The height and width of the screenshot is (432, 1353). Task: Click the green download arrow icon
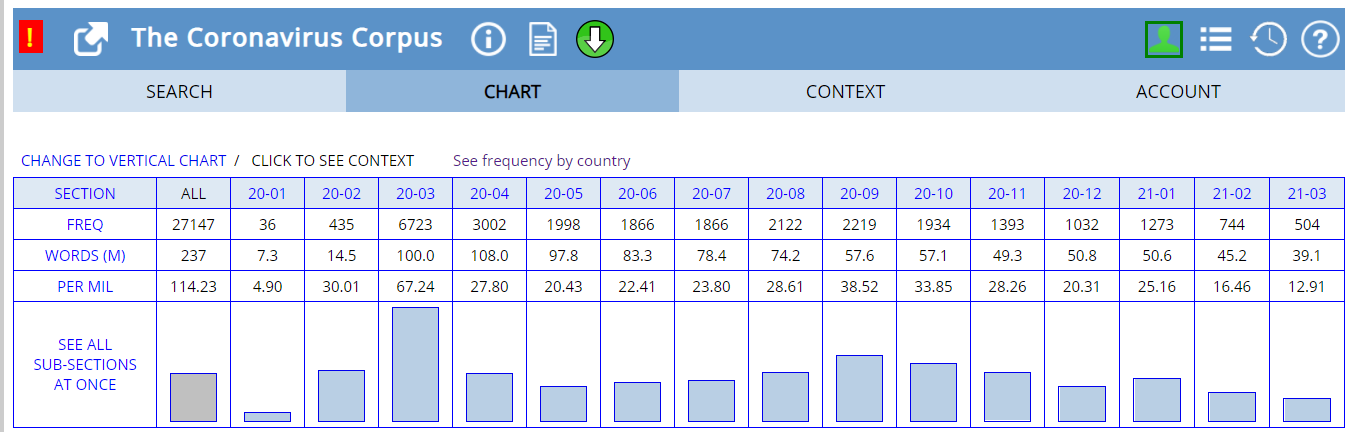point(595,39)
